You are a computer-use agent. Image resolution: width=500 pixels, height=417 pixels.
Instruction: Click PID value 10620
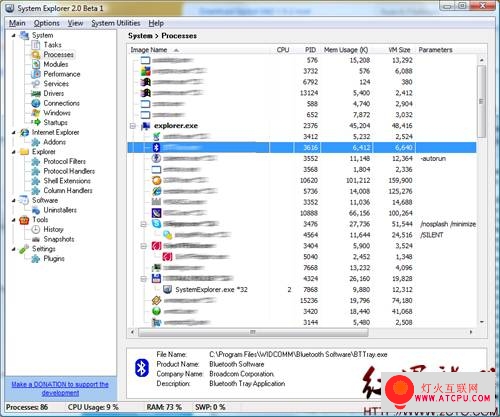click(x=309, y=181)
